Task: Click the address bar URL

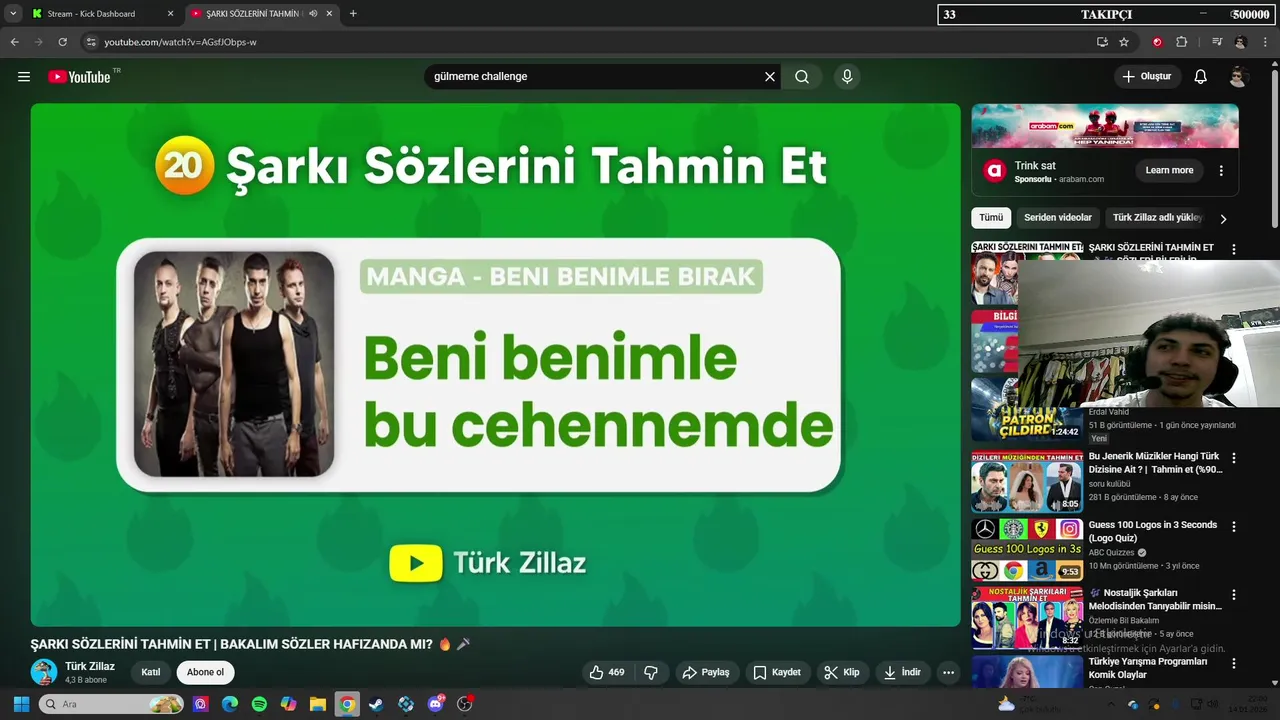Action: point(180,42)
